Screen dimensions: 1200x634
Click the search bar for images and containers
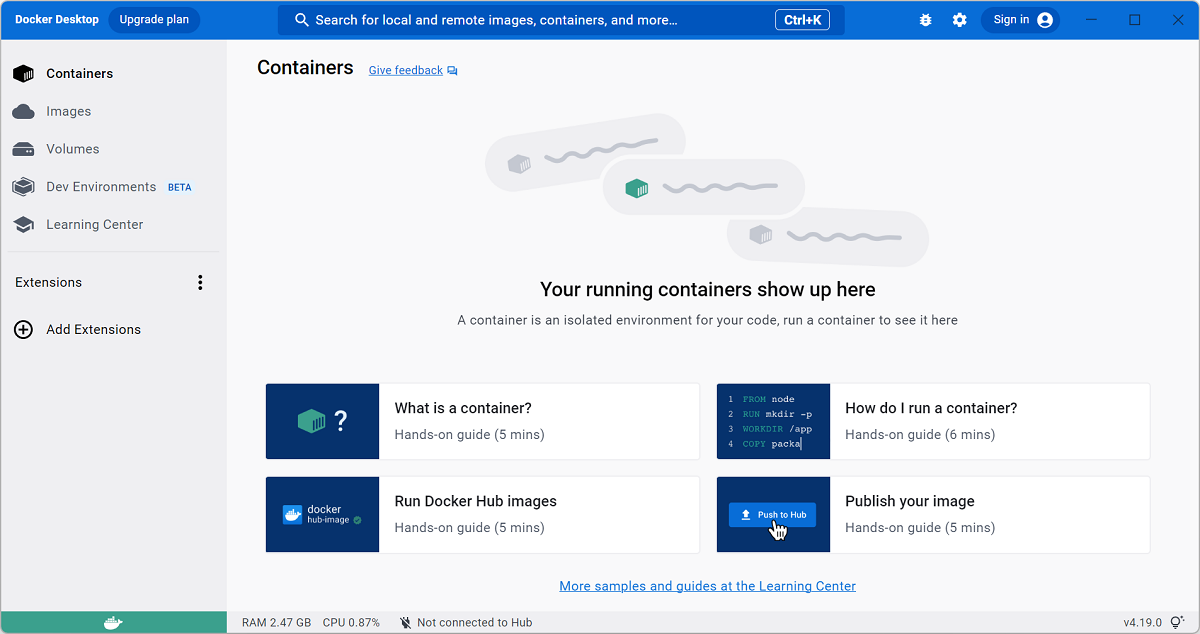pyautogui.click(x=560, y=19)
